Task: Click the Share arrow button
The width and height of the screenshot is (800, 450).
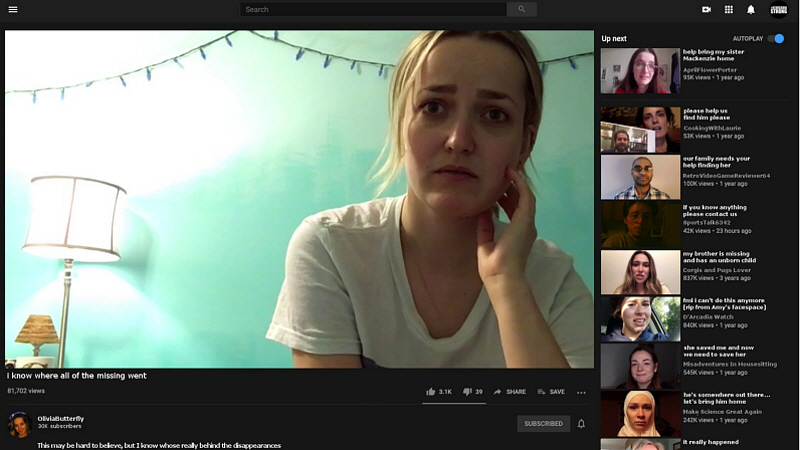Action: pos(509,392)
